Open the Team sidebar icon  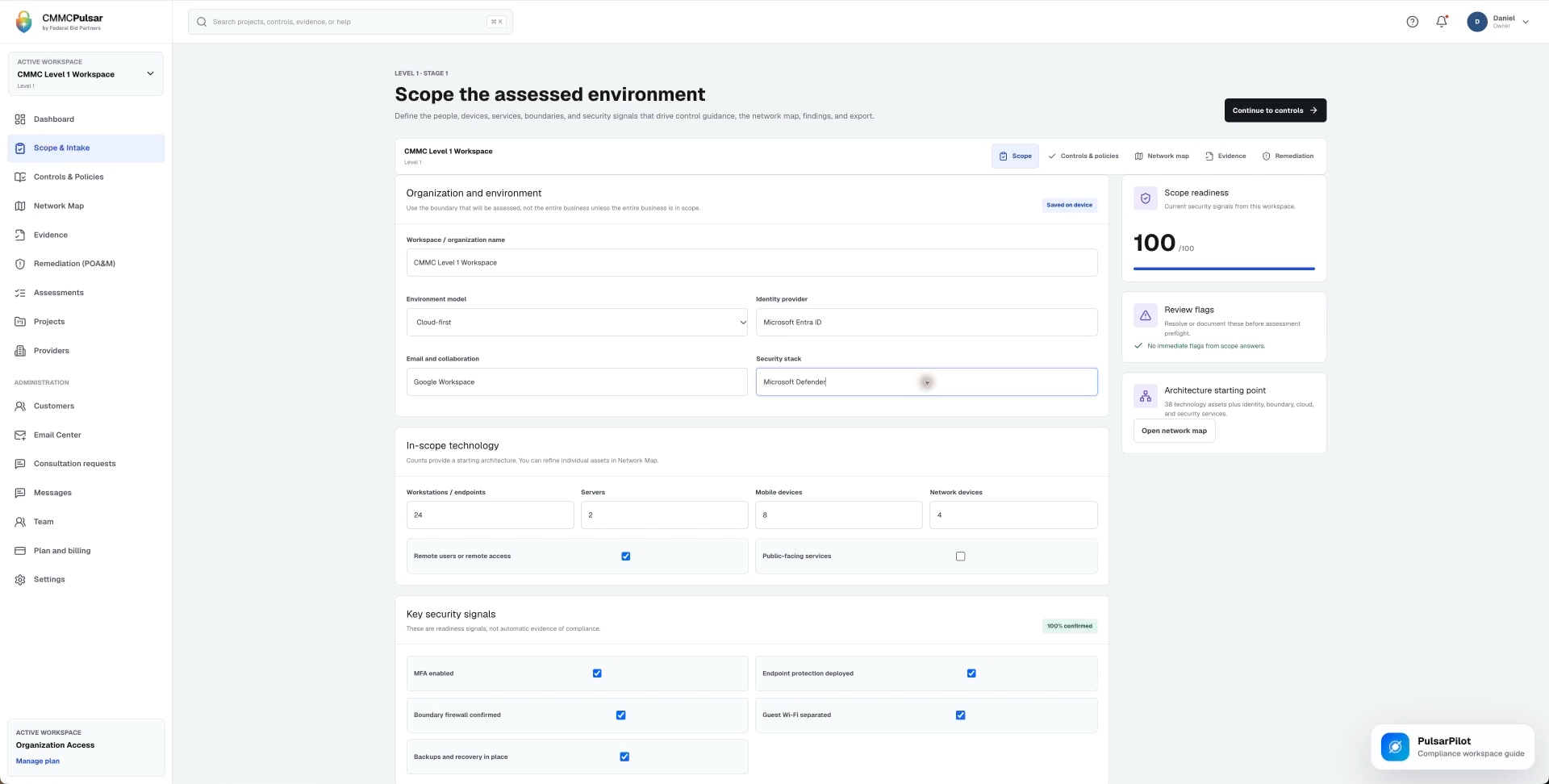click(20, 522)
